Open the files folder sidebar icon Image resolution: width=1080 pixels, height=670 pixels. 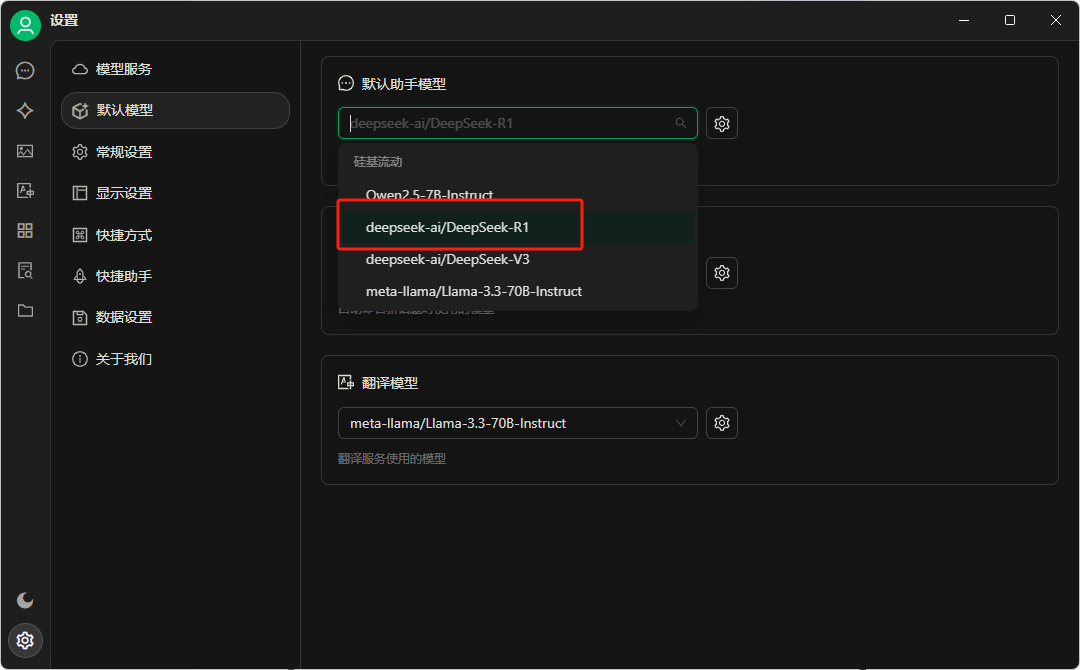click(x=25, y=311)
